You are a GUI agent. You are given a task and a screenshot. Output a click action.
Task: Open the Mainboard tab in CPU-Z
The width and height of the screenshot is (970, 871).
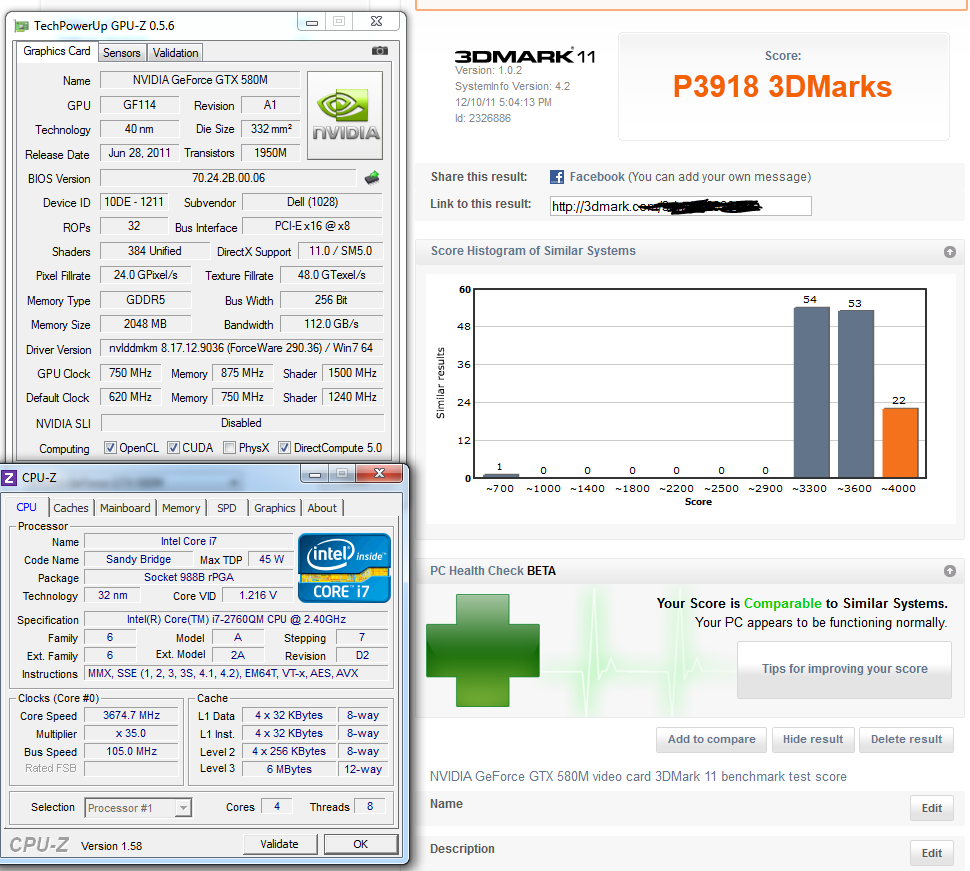pyautogui.click(x=125, y=508)
